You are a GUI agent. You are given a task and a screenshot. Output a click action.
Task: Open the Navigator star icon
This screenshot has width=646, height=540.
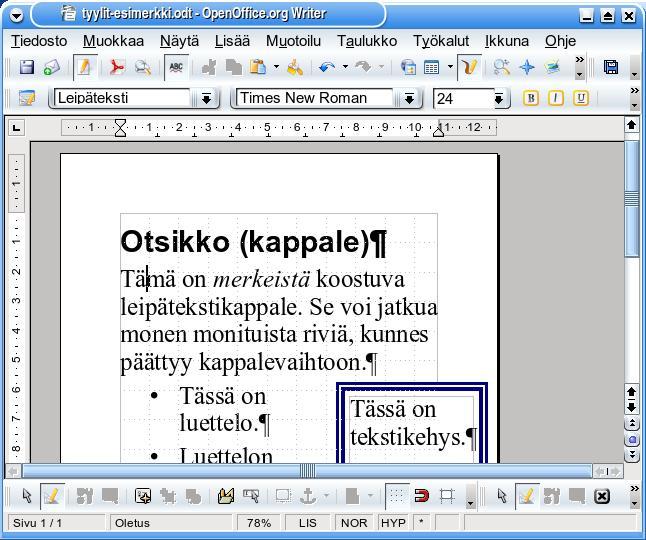[x=527, y=67]
